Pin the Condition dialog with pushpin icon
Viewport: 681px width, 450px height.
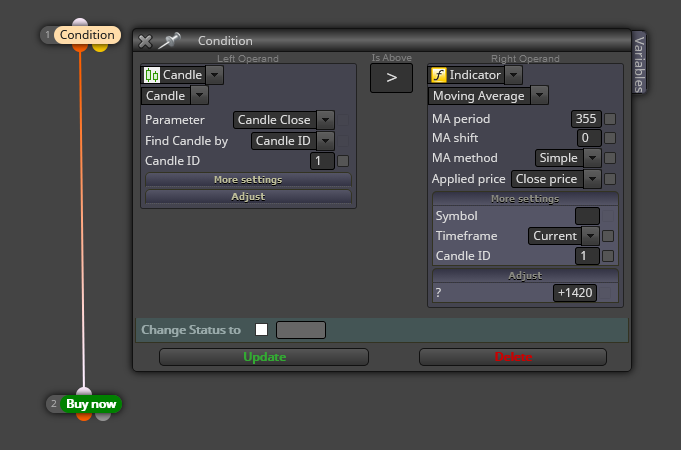click(169, 41)
